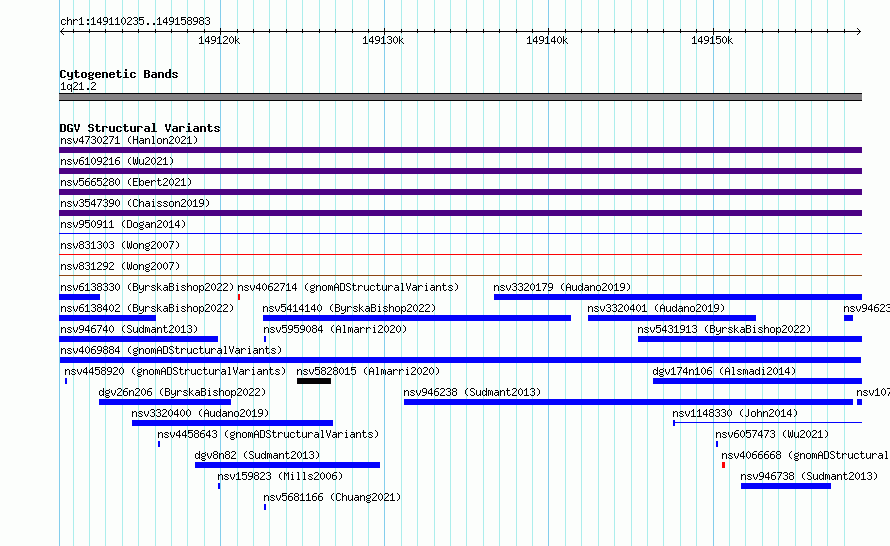Click the red nsv4066668 variant marker
This screenshot has height=546, width=890.
(x=723, y=465)
